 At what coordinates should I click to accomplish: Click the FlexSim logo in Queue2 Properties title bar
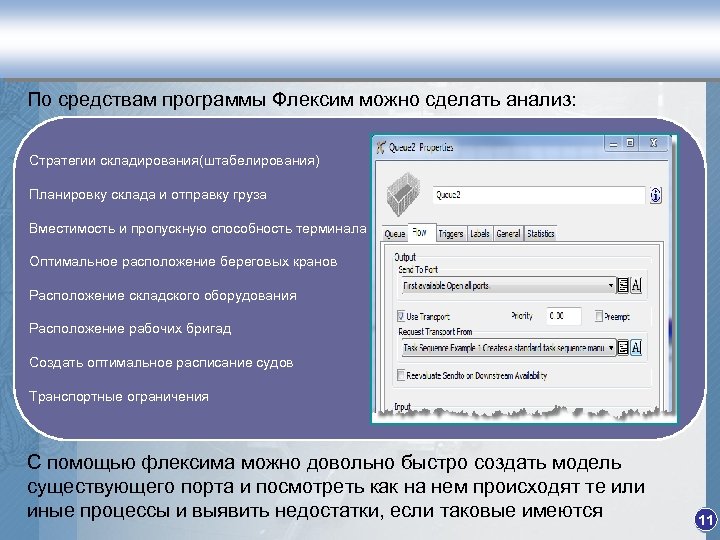tap(381, 147)
